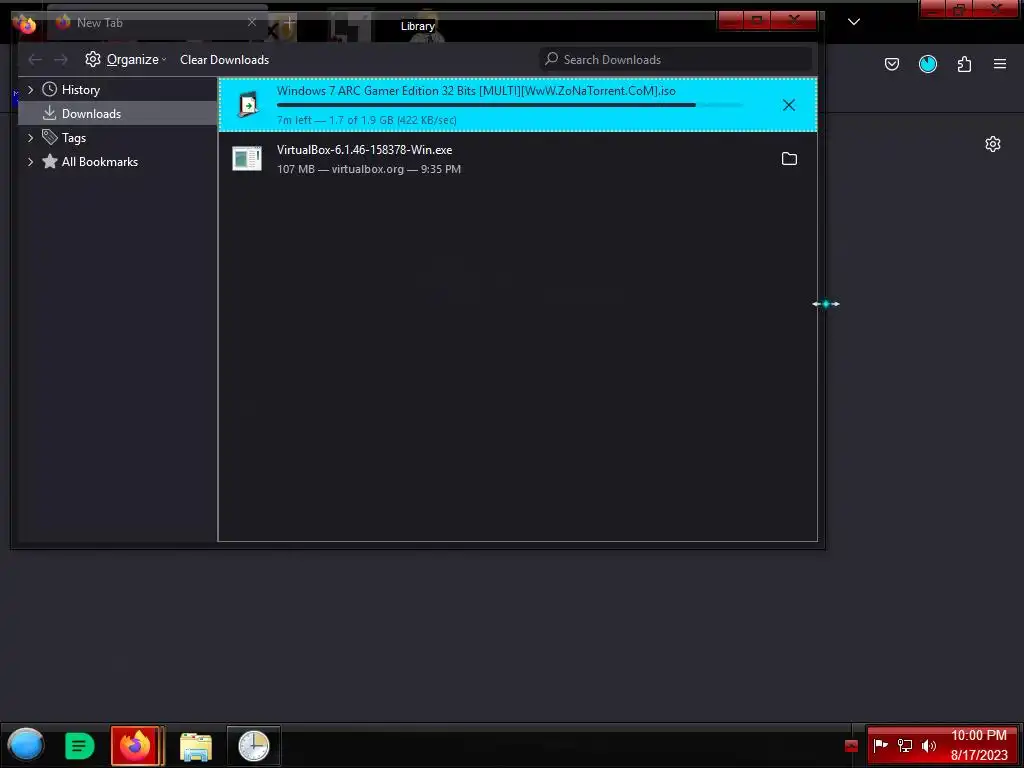Open File Explorer from the taskbar
This screenshot has width=1024, height=768.
coord(196,746)
